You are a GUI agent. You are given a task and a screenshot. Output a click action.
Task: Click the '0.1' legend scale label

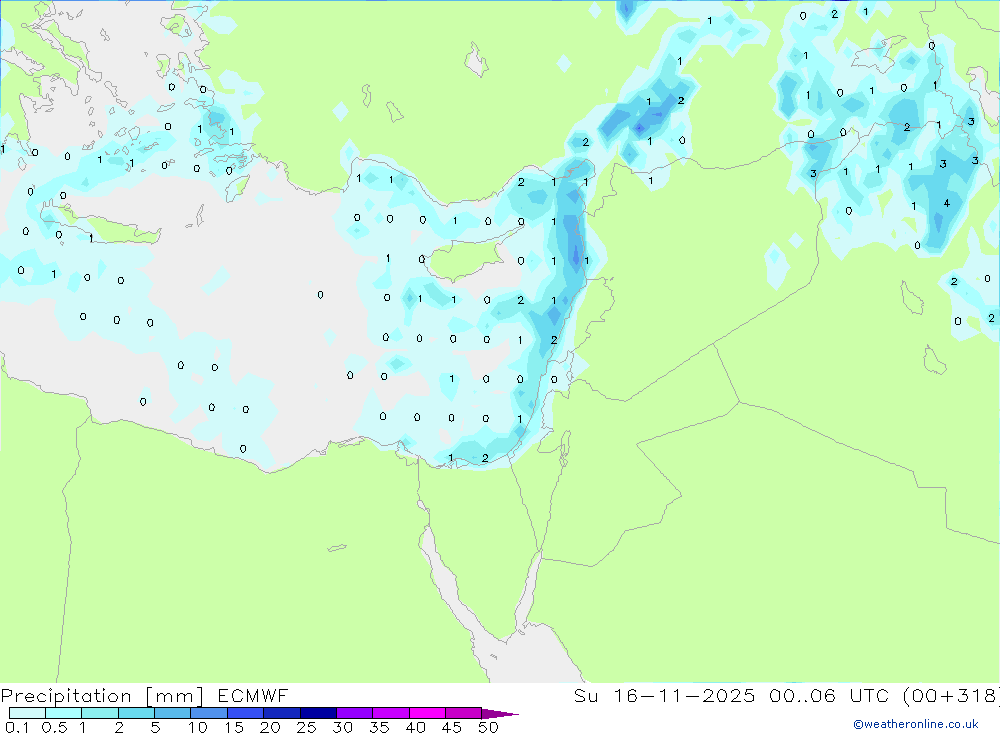(17, 727)
